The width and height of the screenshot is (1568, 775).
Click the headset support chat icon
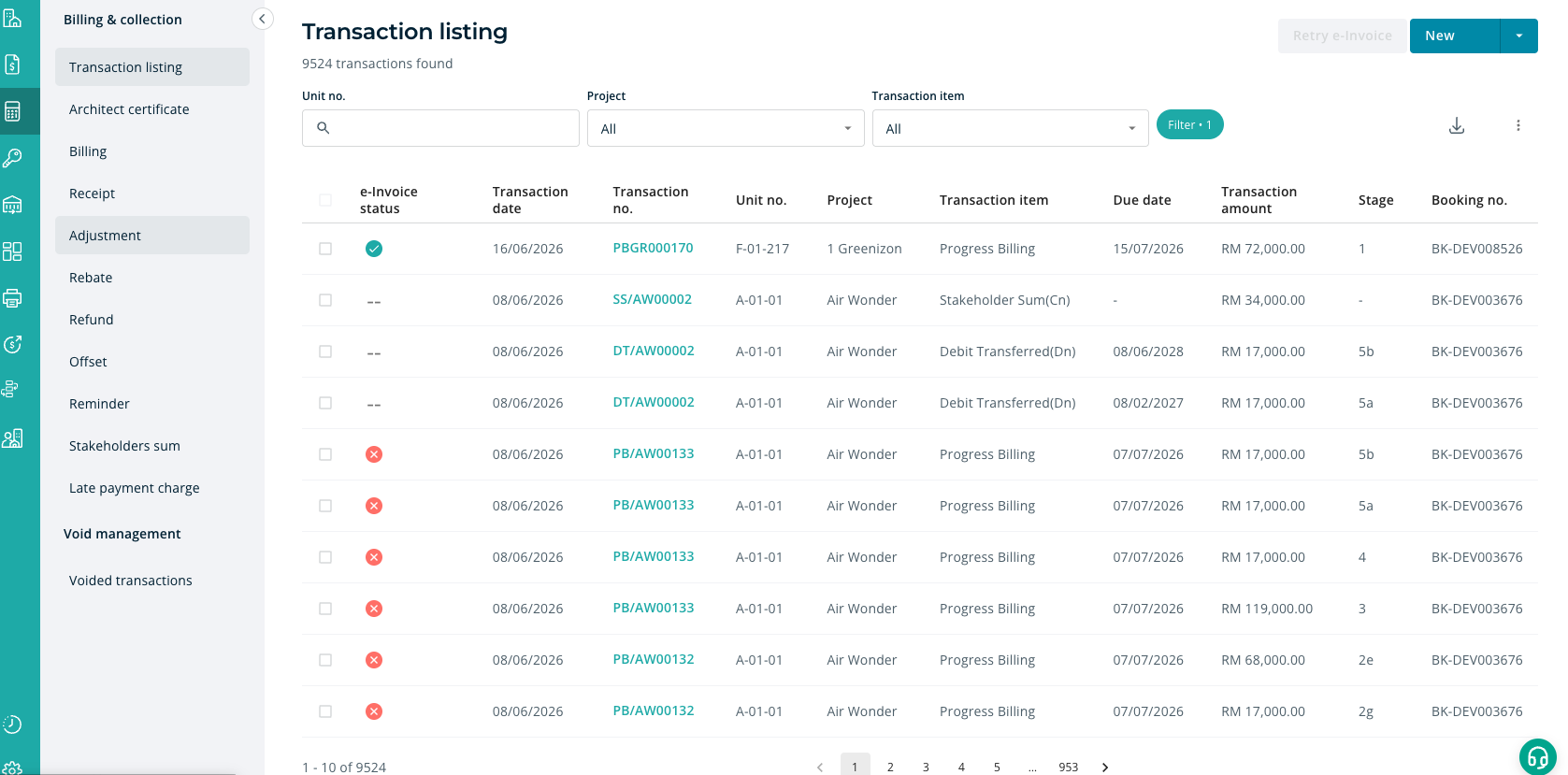pos(1537,757)
